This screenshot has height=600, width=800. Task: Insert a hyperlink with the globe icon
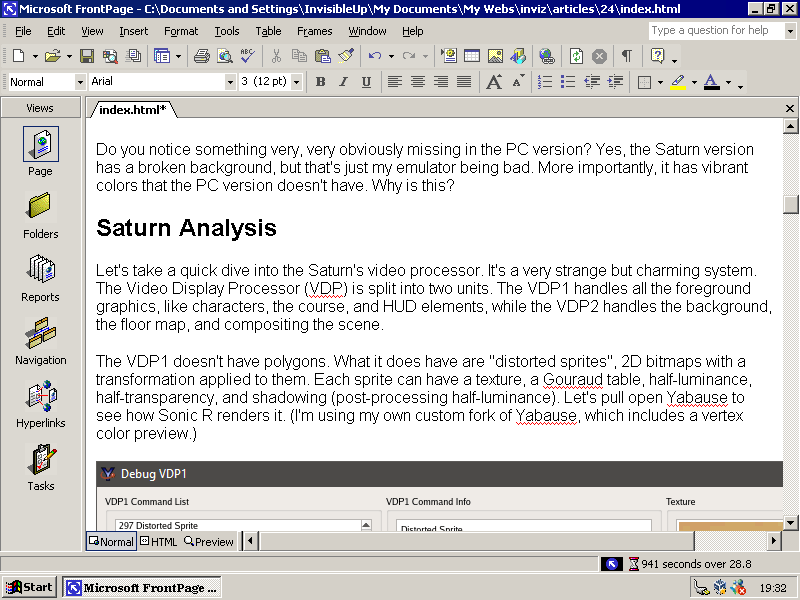coord(547,56)
